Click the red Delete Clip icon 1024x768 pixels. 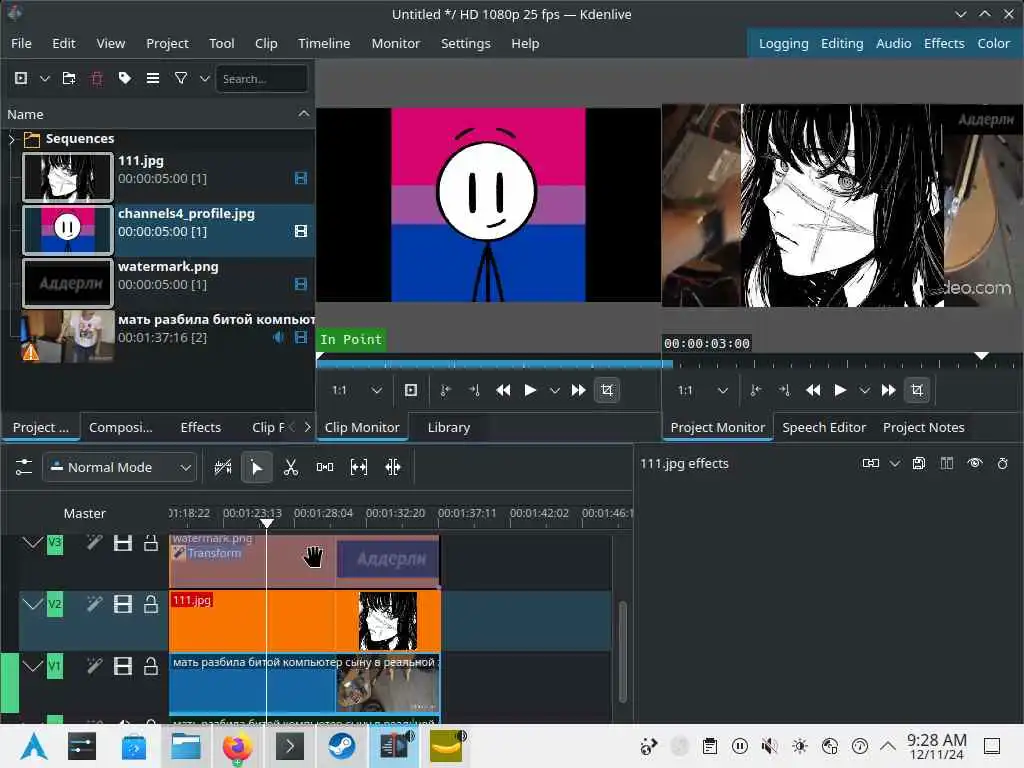97,78
